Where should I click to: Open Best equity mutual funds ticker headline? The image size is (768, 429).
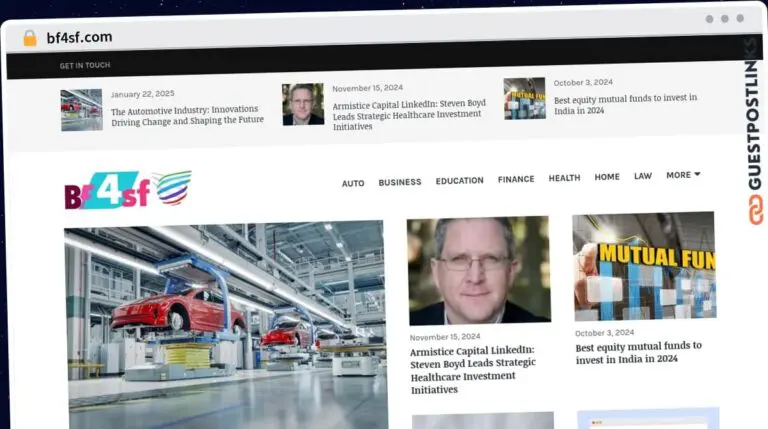(625, 104)
